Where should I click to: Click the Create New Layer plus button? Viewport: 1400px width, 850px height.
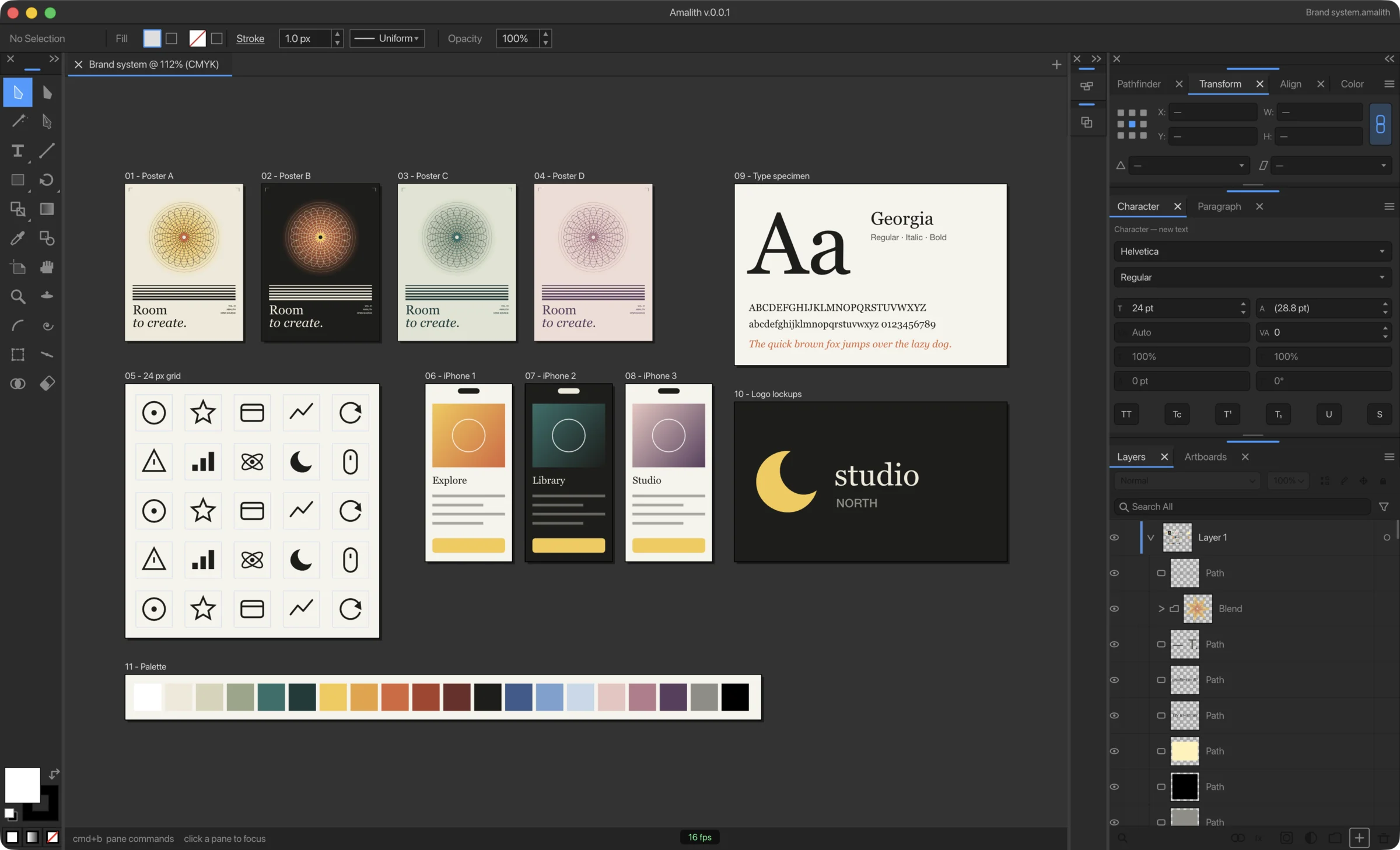[1359, 838]
